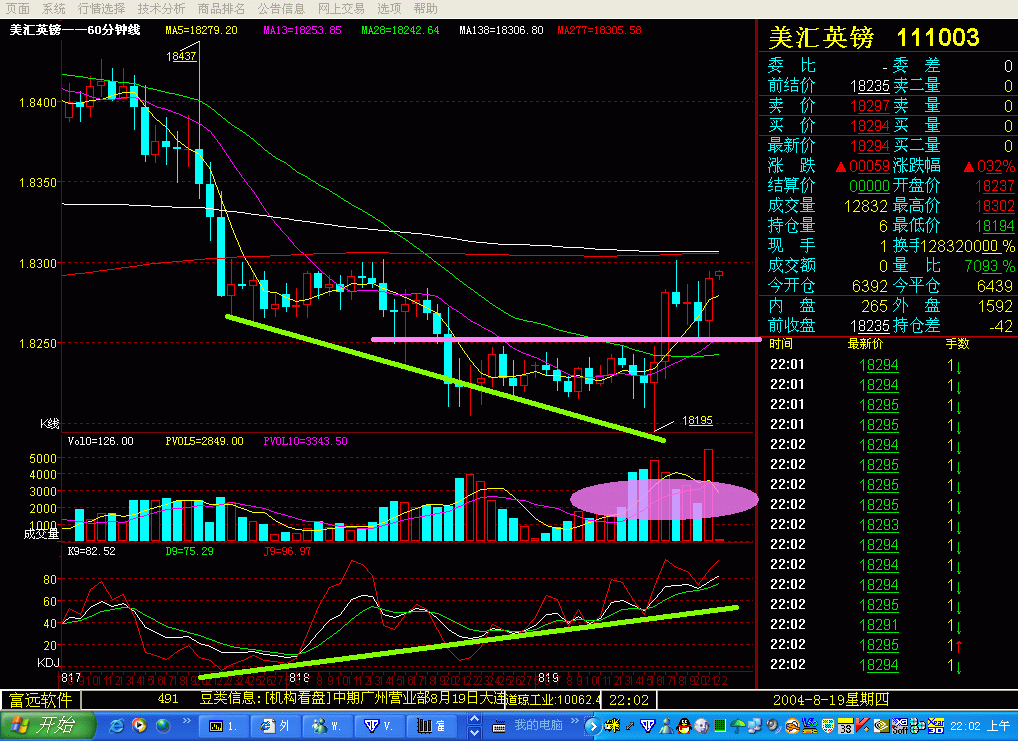Switch to the 富 charting taskbar window
This screenshot has width=1018, height=741.
(x=431, y=726)
